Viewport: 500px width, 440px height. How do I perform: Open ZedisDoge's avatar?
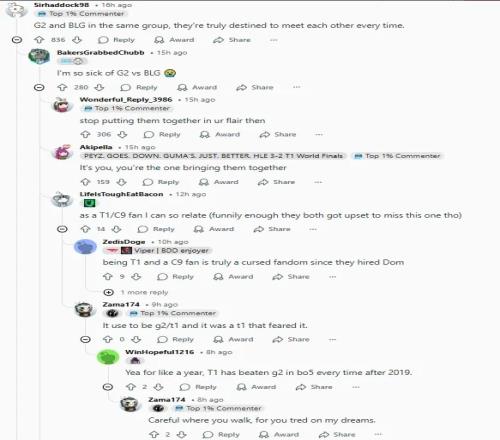pos(85,247)
